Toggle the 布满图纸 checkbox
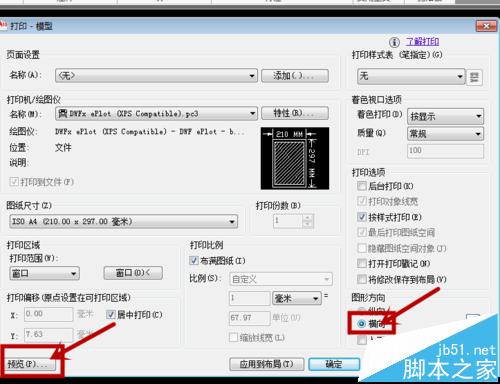The width and height of the screenshot is (500, 384). (194, 261)
